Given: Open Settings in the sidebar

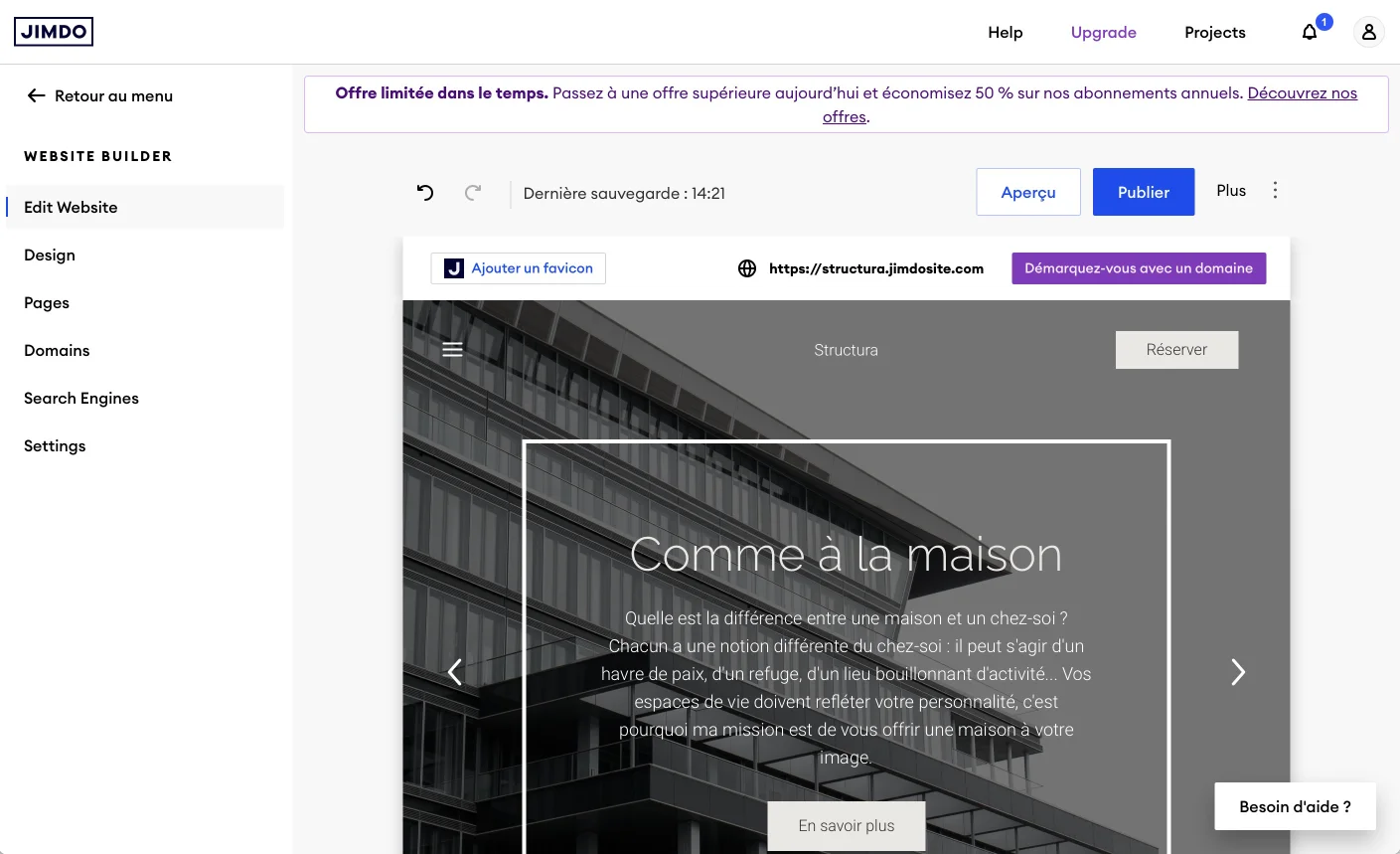Looking at the screenshot, I should click(55, 445).
